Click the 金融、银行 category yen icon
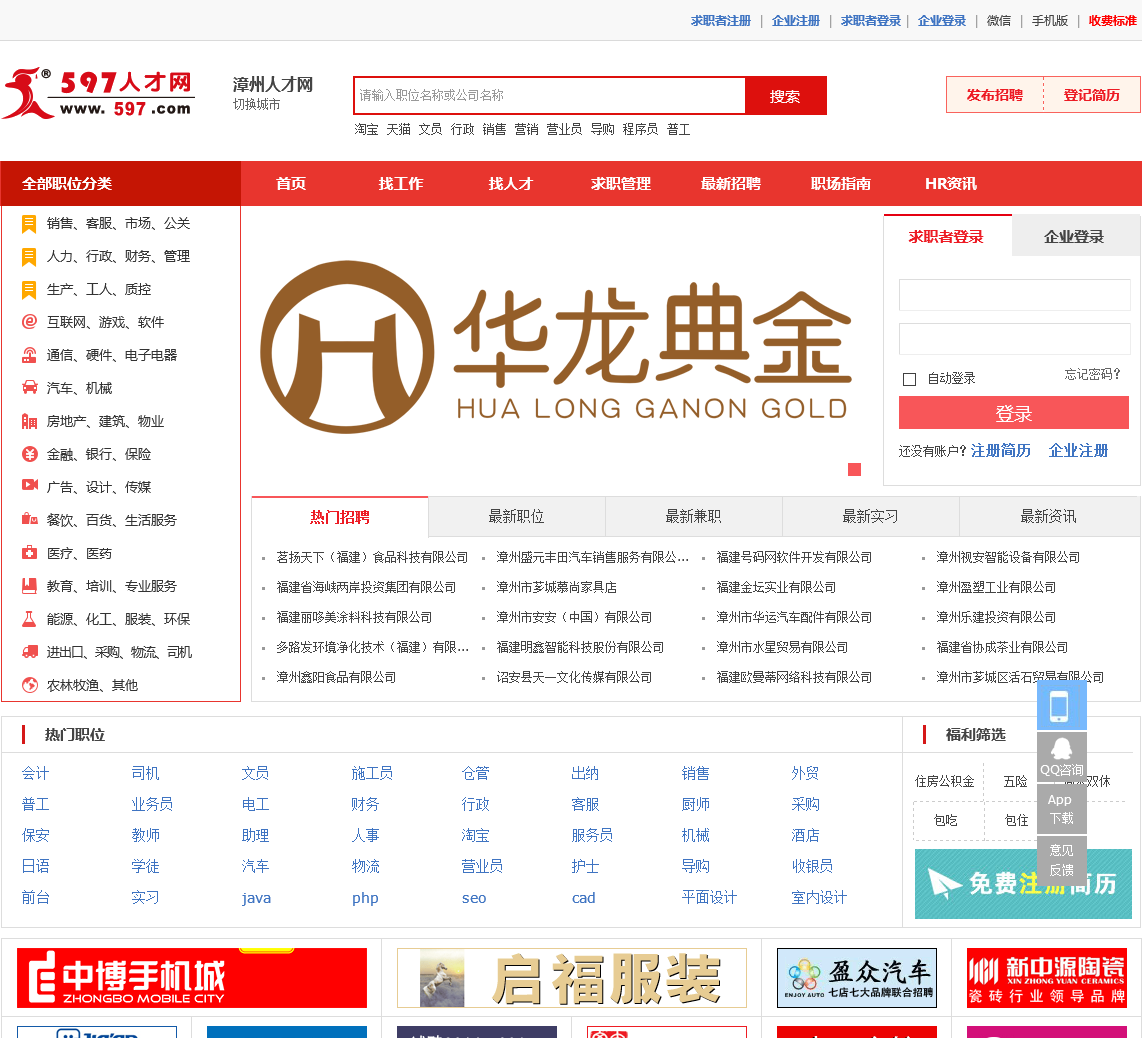The width and height of the screenshot is (1142, 1038). 29,455
